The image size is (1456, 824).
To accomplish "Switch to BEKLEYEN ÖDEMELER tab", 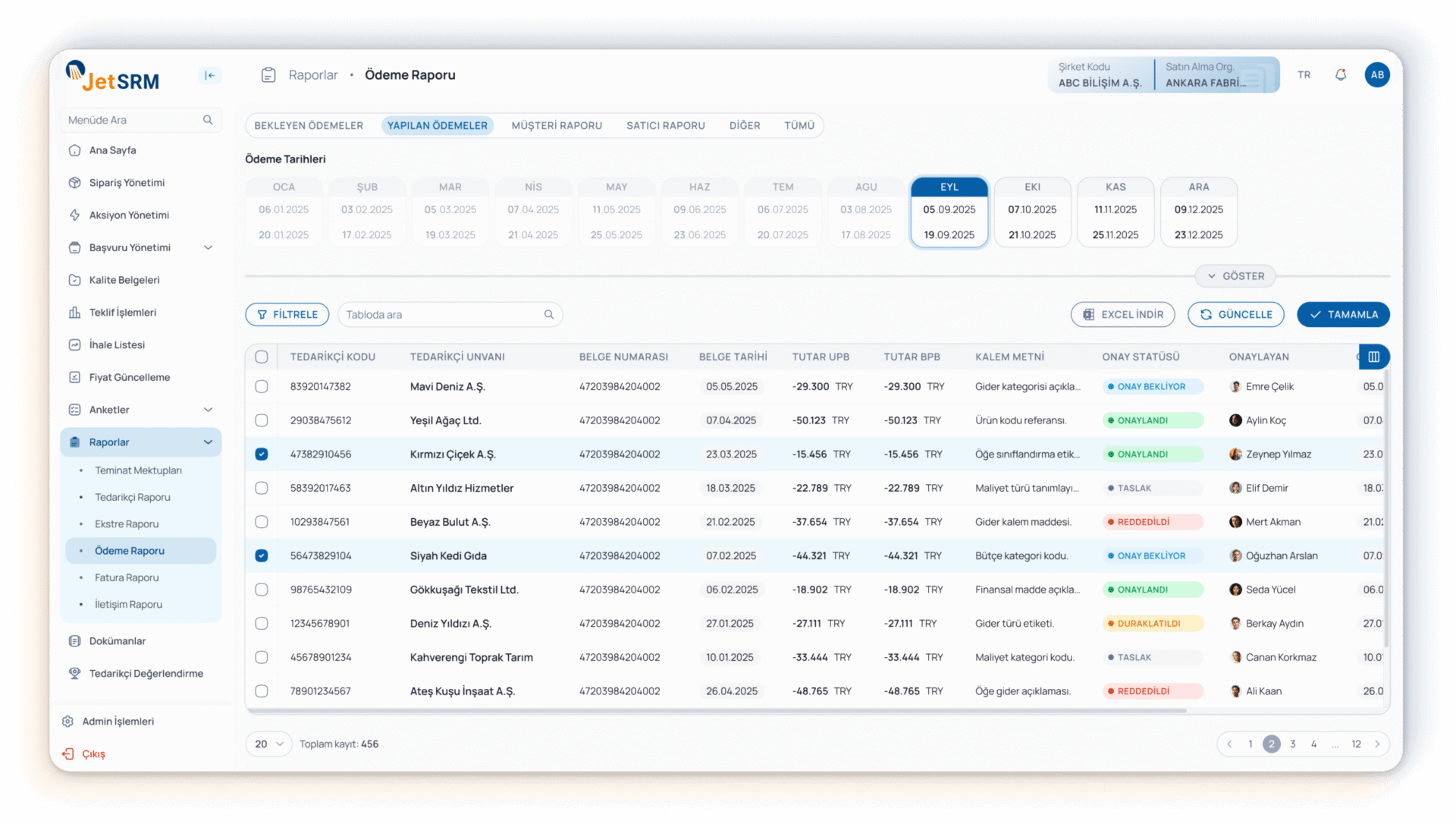I will [x=309, y=125].
